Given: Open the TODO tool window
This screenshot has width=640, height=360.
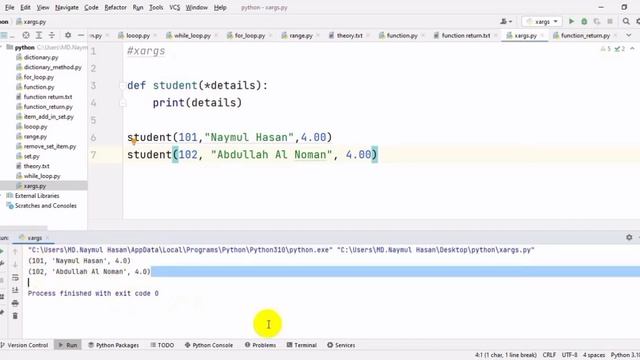Looking at the screenshot, I should click(x=162, y=345).
